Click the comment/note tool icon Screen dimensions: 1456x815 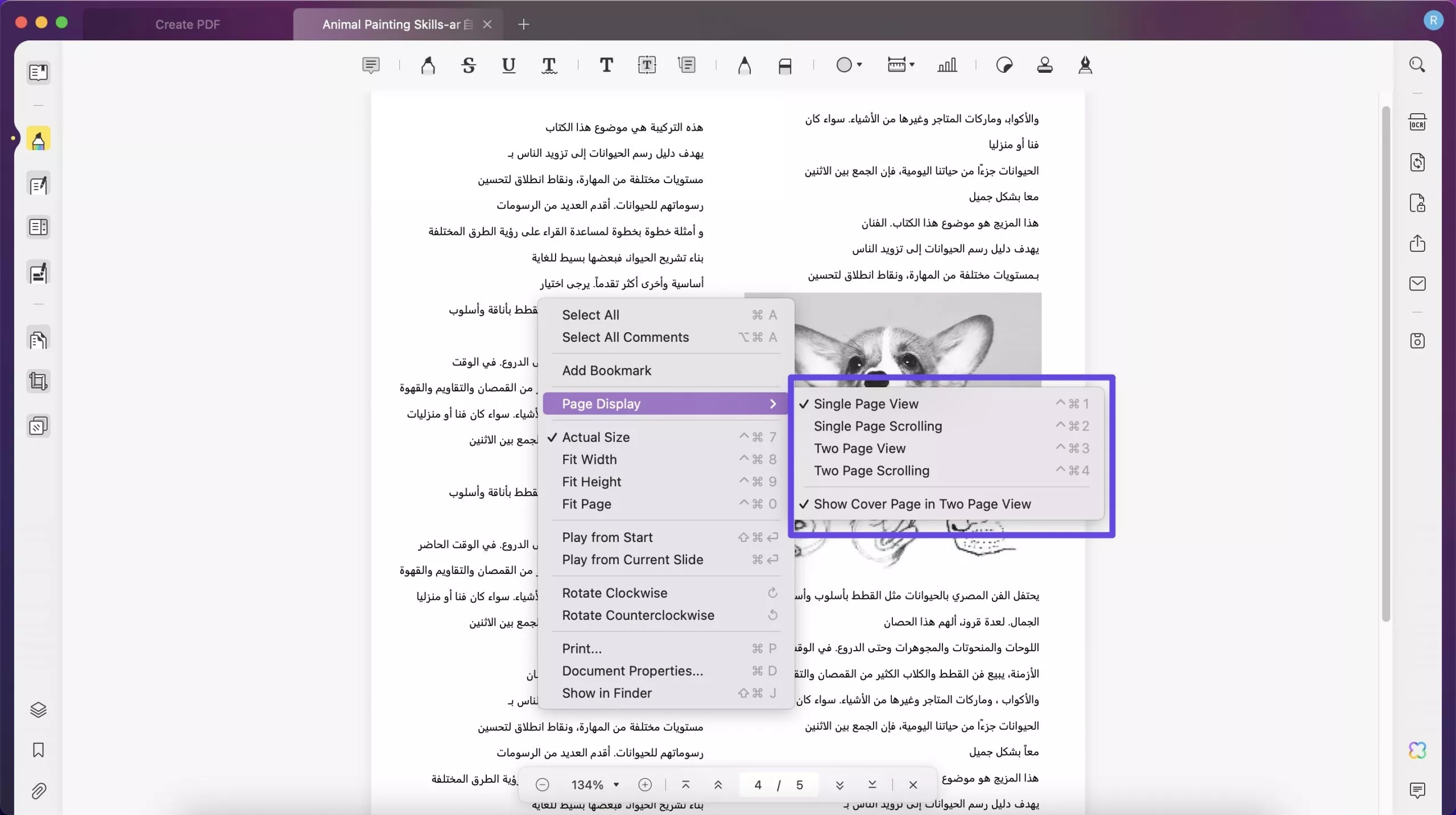[371, 65]
